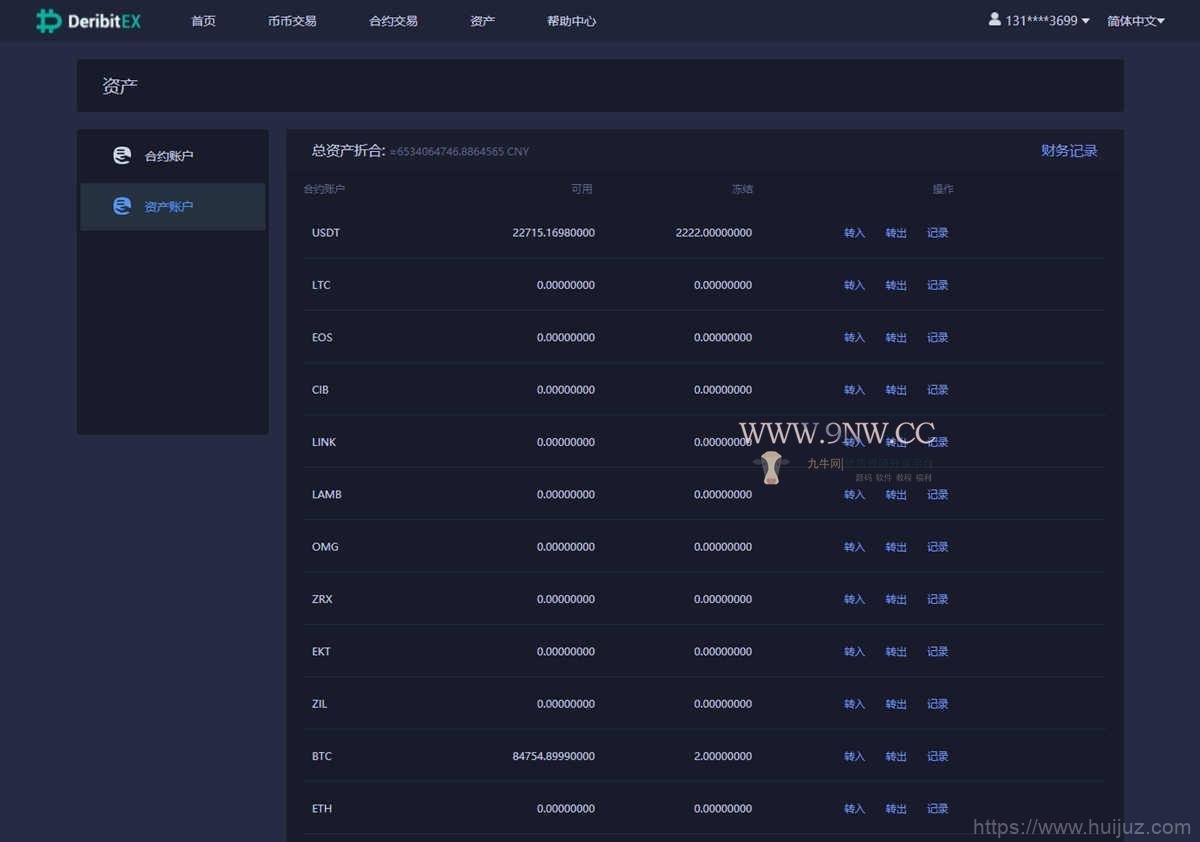Click 转入 in the LAMB row
Screen dimensions: 1200x842
click(x=854, y=495)
